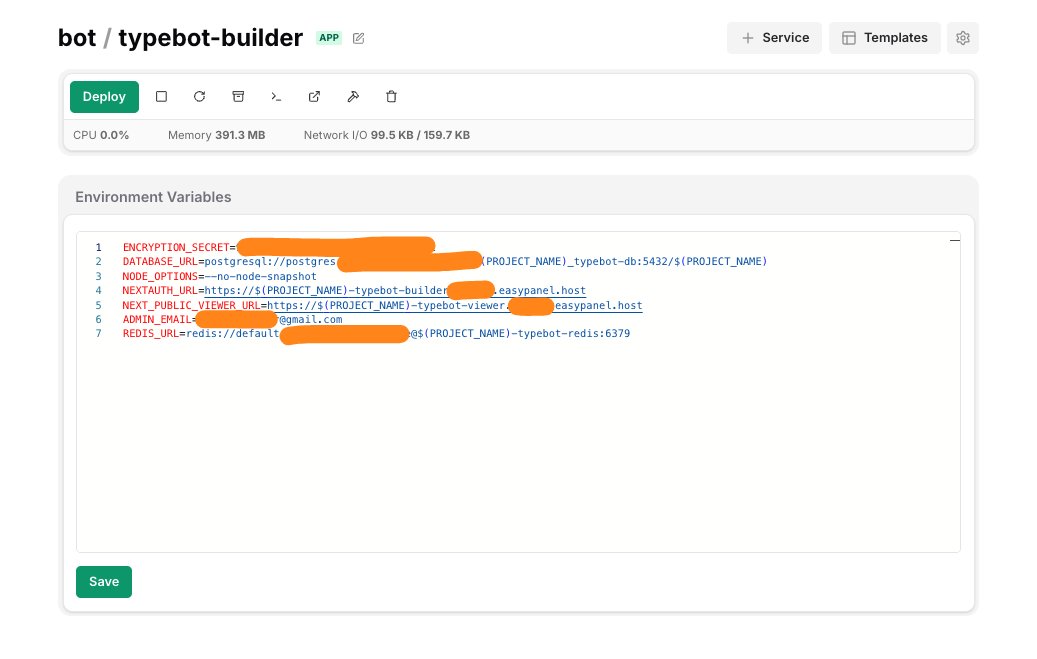This screenshot has height=659, width=1037.
Task: Click the green Deploy button
Action: click(x=104, y=97)
